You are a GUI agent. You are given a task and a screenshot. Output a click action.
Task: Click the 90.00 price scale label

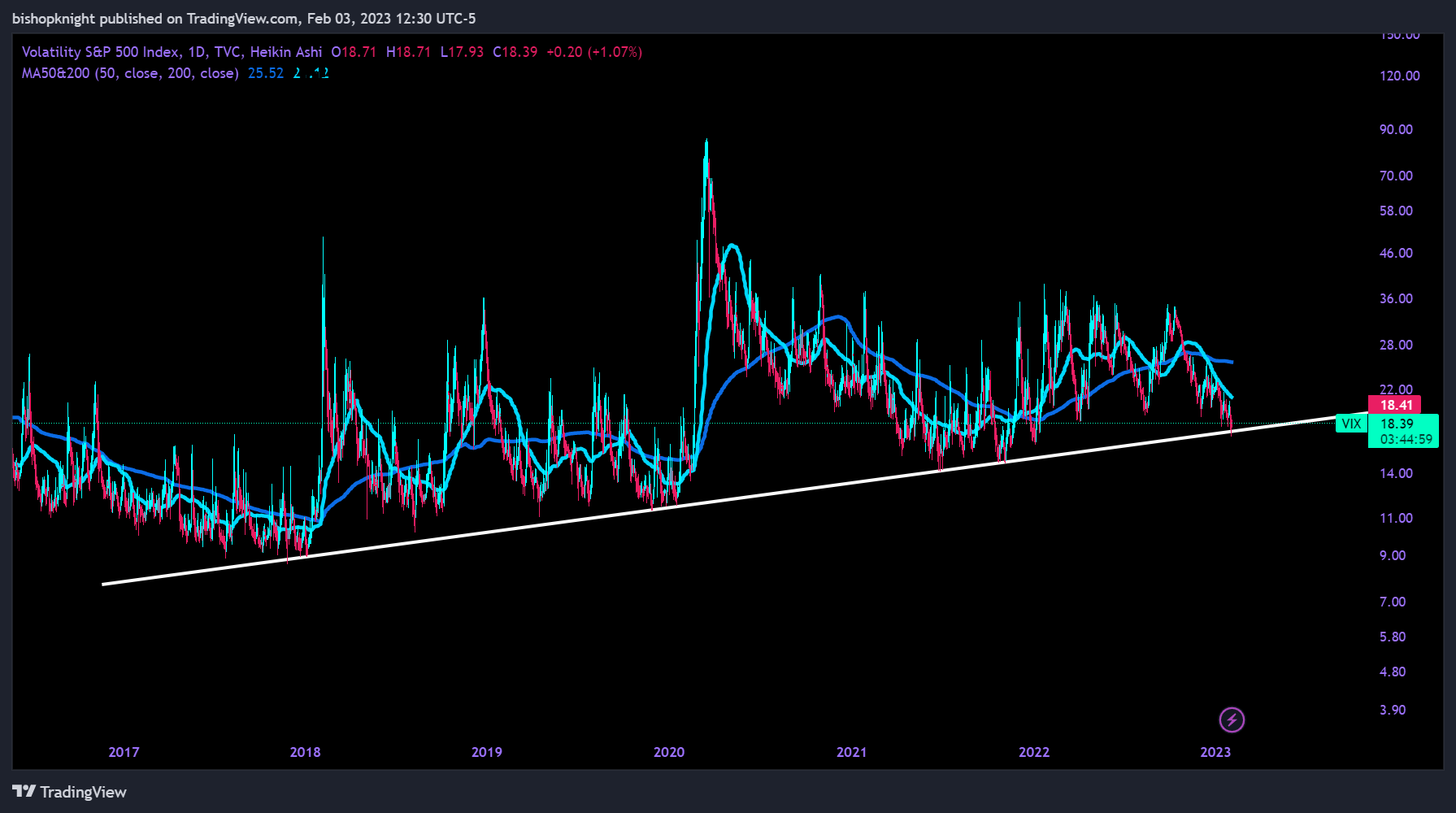[1396, 129]
